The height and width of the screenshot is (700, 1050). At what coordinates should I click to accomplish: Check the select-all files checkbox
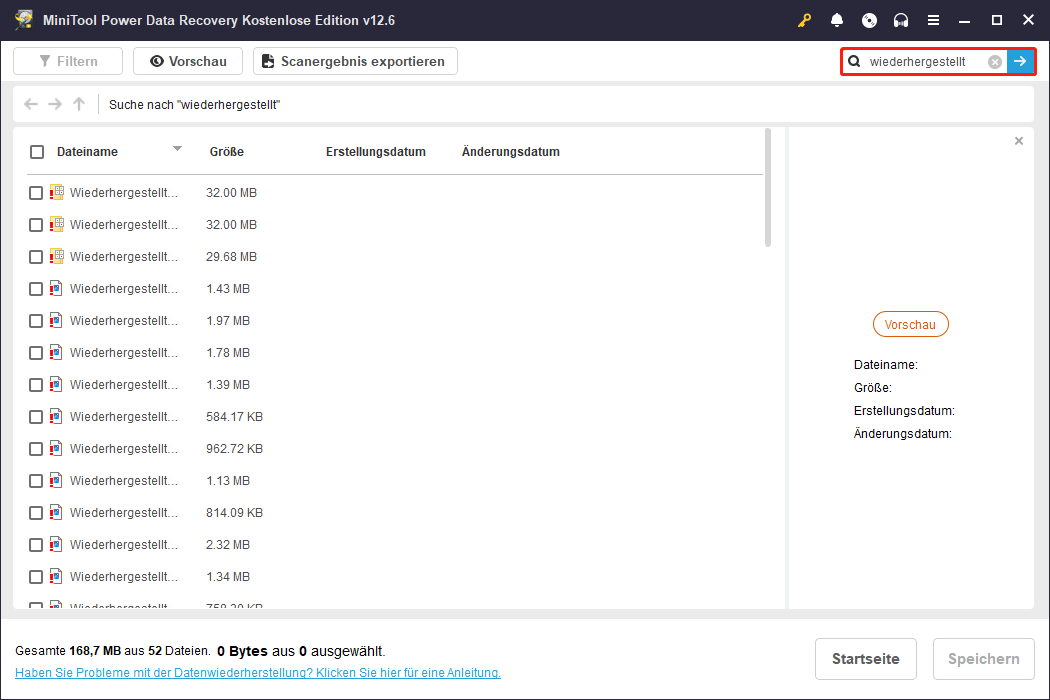[37, 151]
